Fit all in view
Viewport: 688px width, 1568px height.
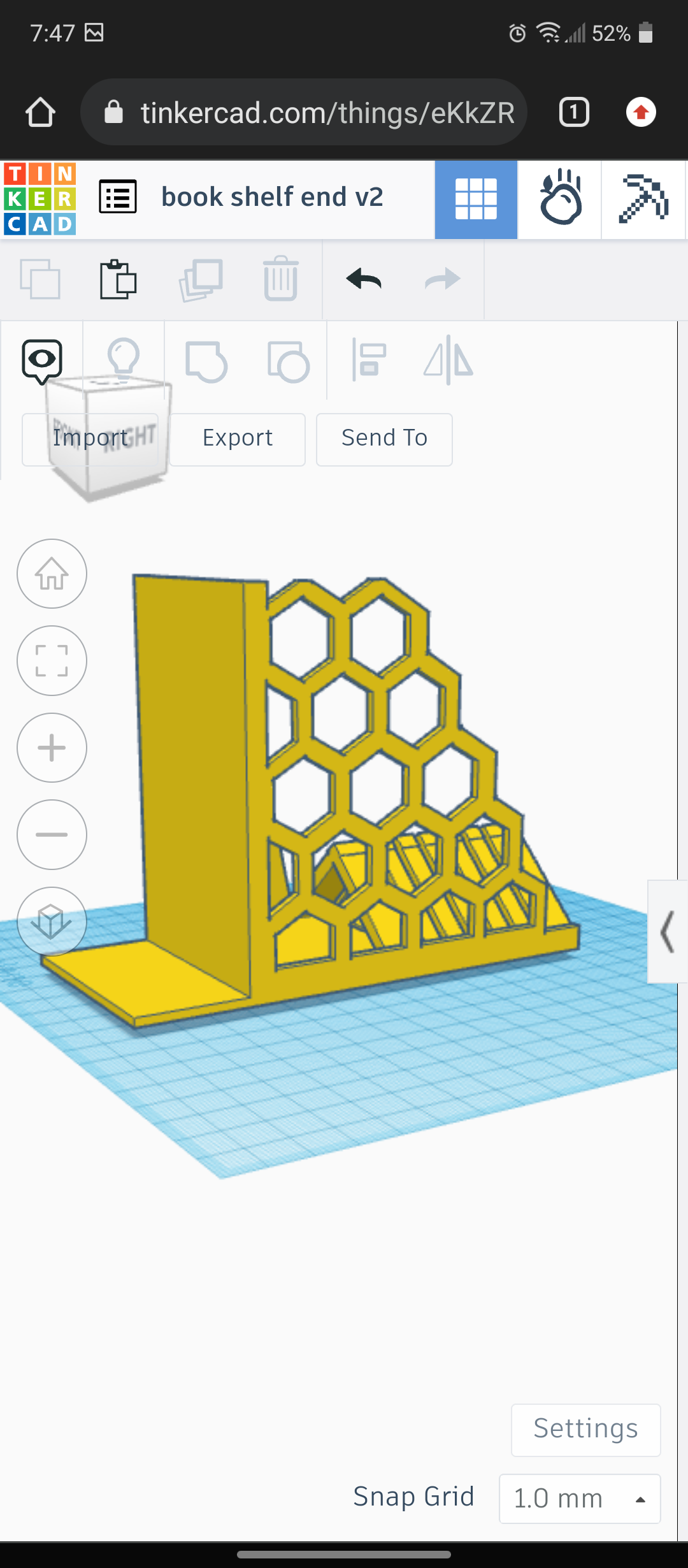click(x=52, y=660)
